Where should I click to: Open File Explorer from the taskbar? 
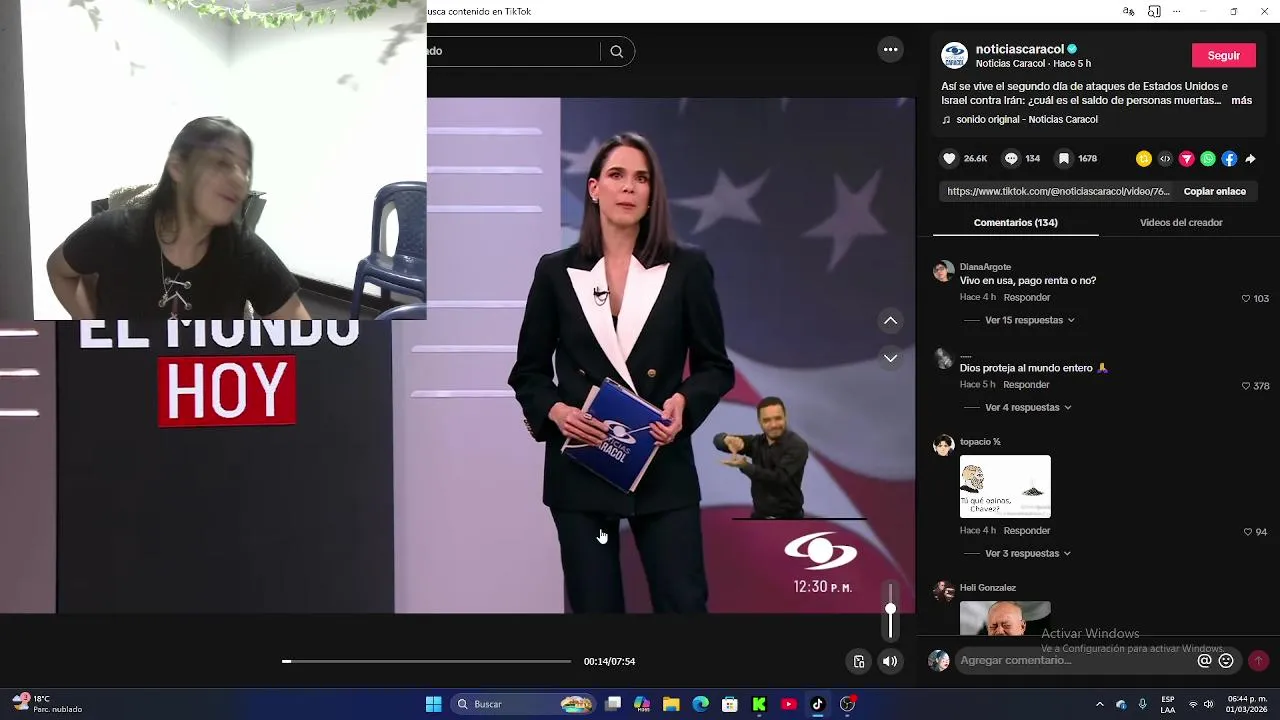click(x=671, y=704)
